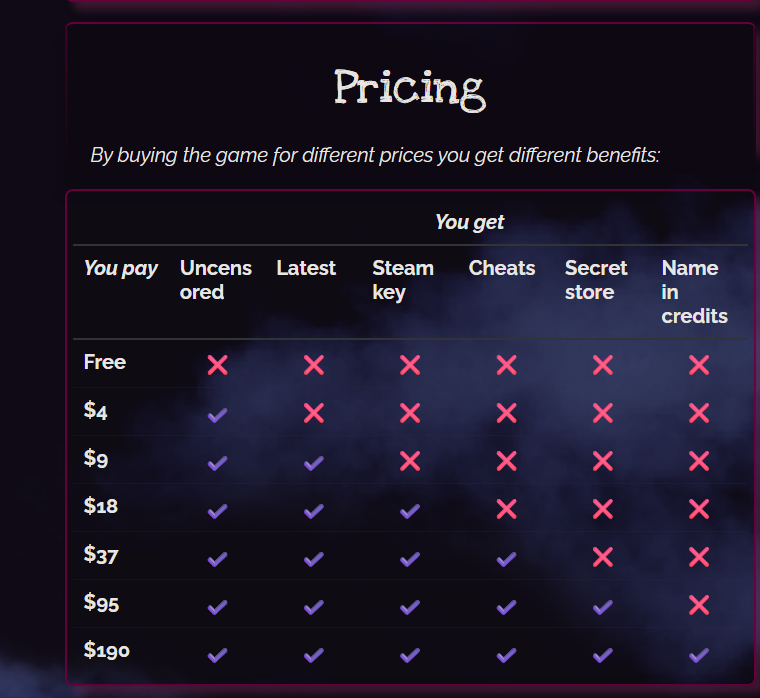The height and width of the screenshot is (698, 760).
Task: Click the Steam key checkmark in $18 row
Action: coord(410,510)
